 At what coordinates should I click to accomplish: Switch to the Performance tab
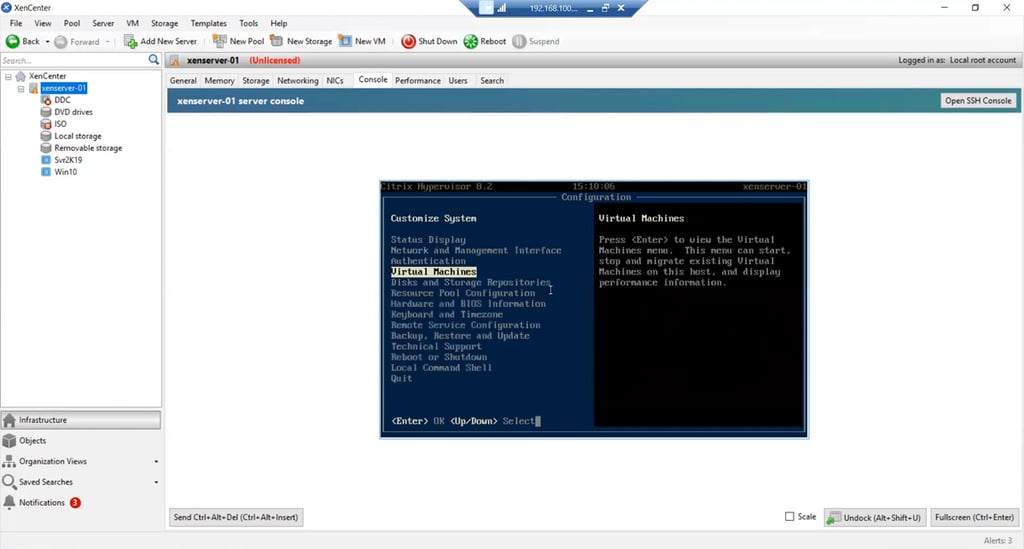pyautogui.click(x=417, y=80)
